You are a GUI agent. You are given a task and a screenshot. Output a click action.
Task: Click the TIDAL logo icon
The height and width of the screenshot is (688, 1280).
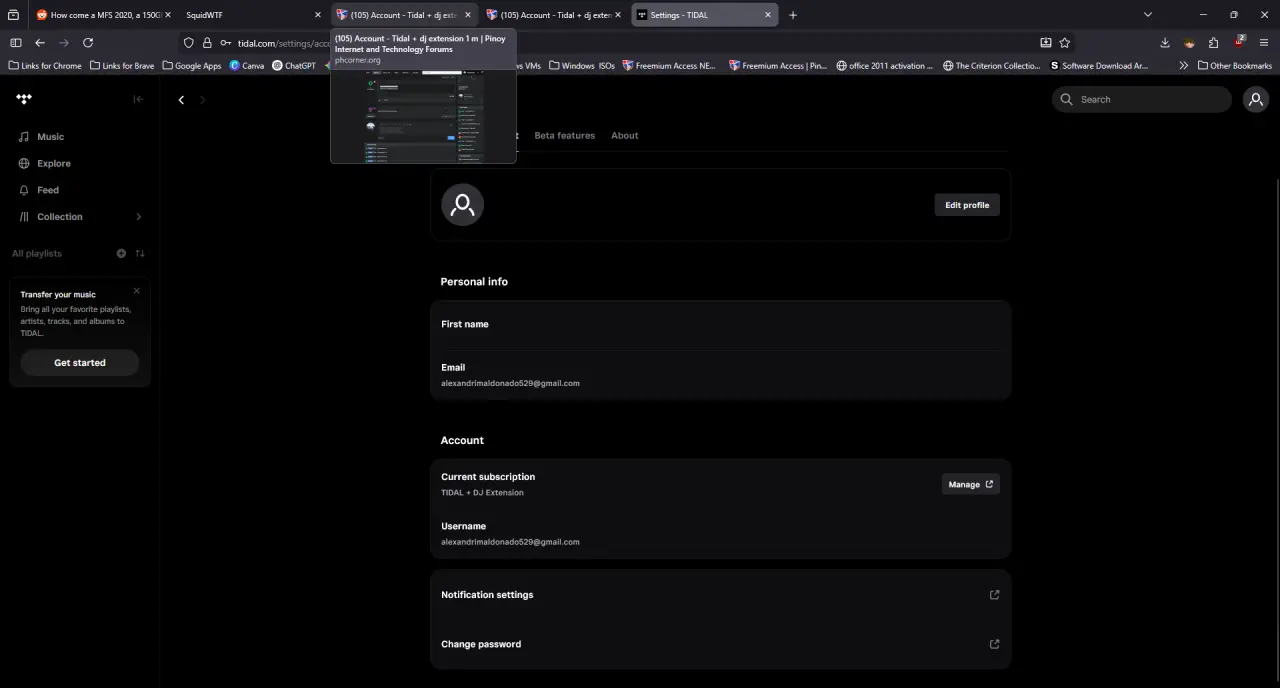pyautogui.click(x=24, y=99)
